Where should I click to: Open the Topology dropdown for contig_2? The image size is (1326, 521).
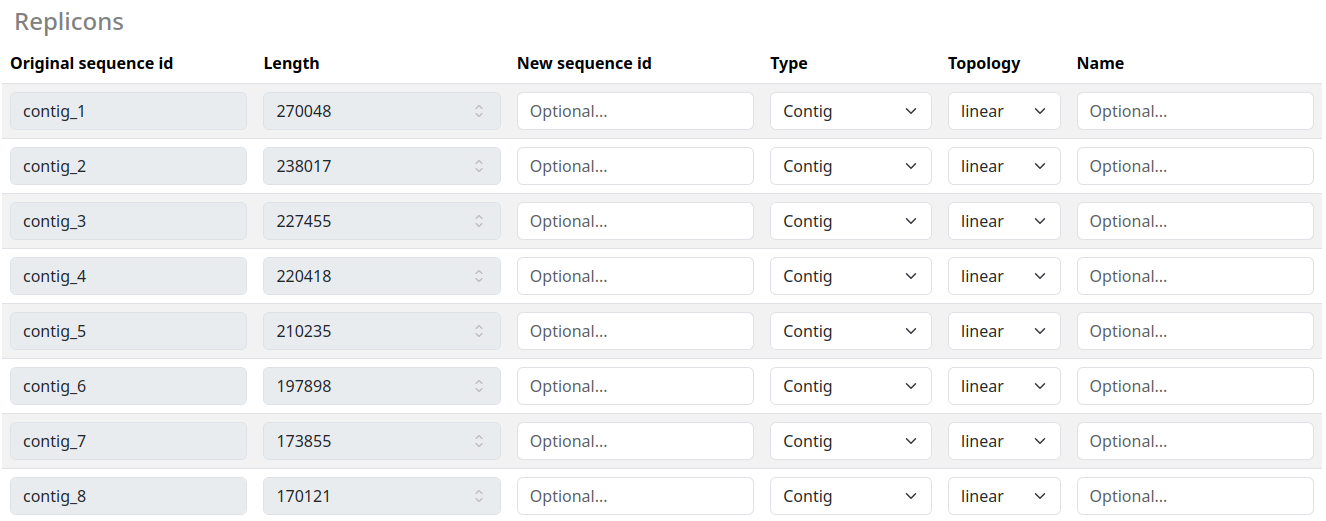point(1004,166)
